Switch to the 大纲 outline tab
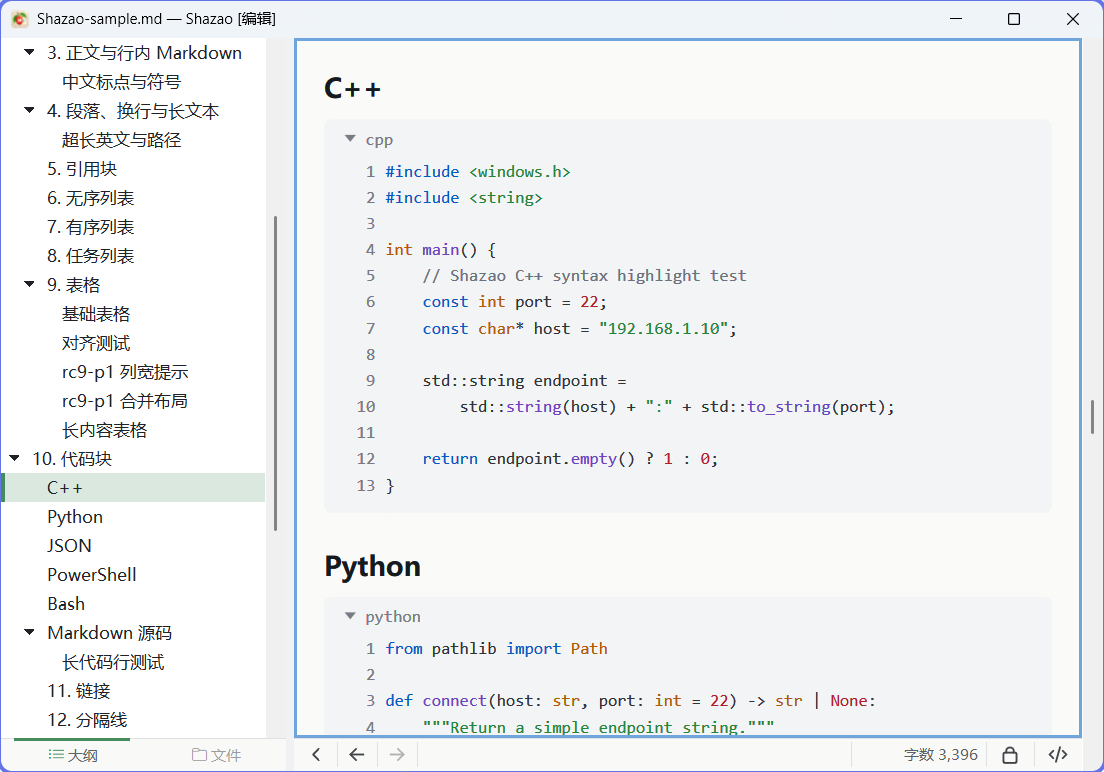1104x772 pixels. click(x=73, y=755)
